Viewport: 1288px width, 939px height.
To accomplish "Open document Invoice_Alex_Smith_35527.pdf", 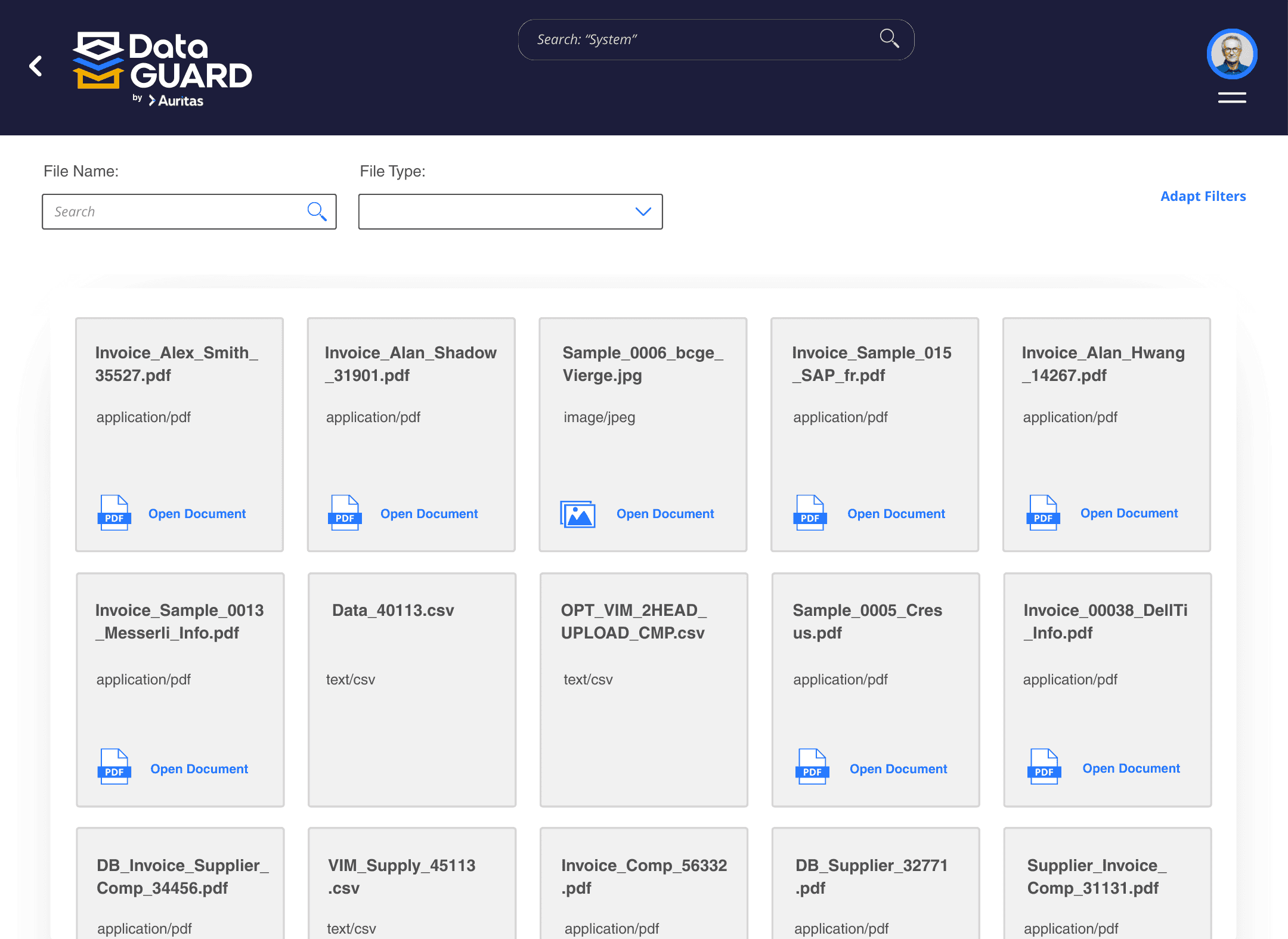I will click(x=197, y=513).
